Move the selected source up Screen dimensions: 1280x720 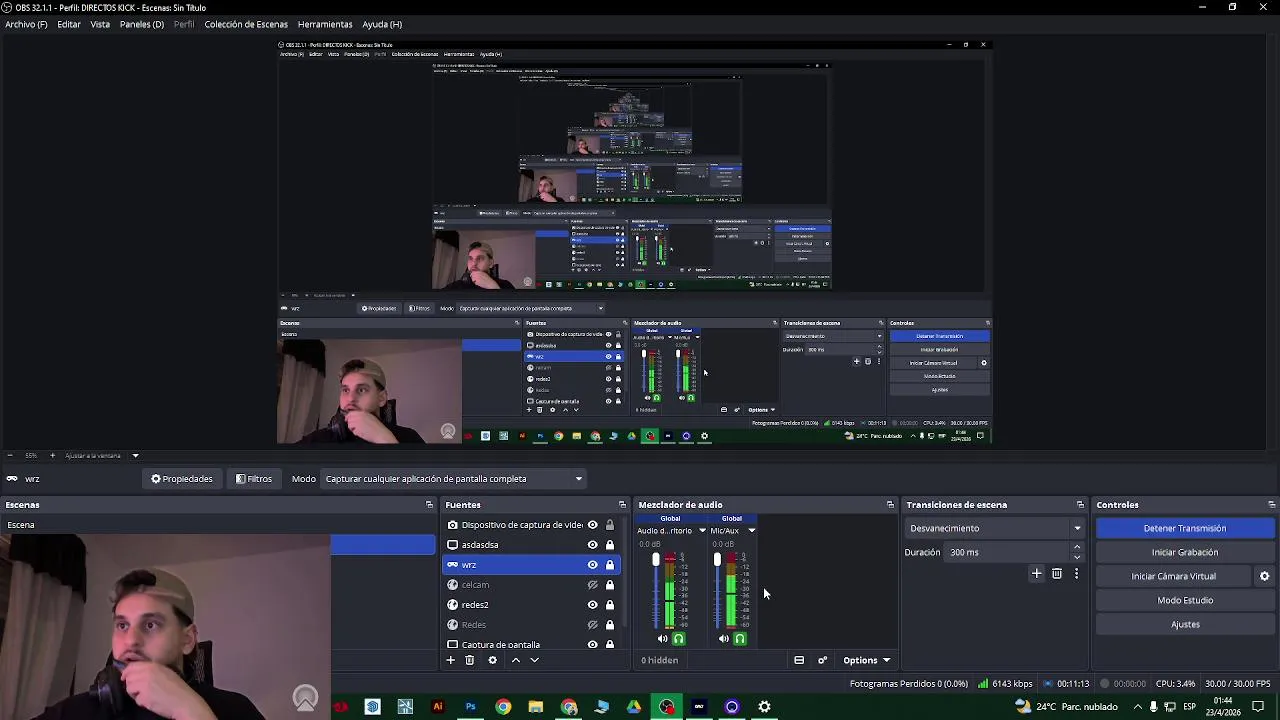click(x=516, y=660)
